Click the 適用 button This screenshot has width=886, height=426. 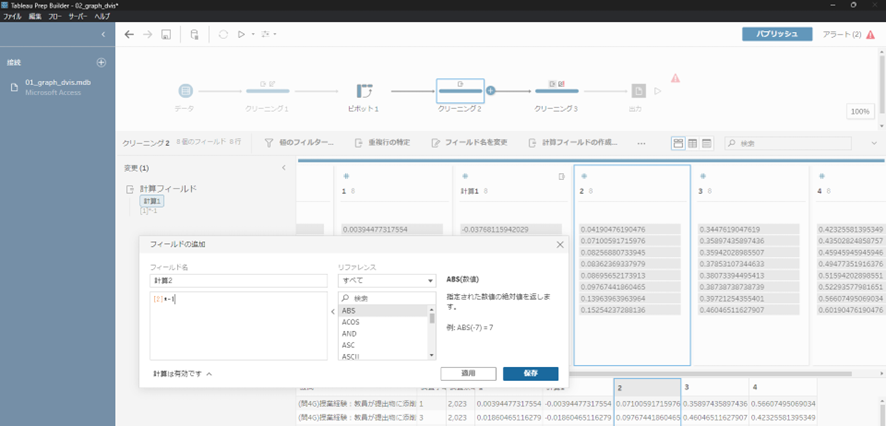coord(468,373)
